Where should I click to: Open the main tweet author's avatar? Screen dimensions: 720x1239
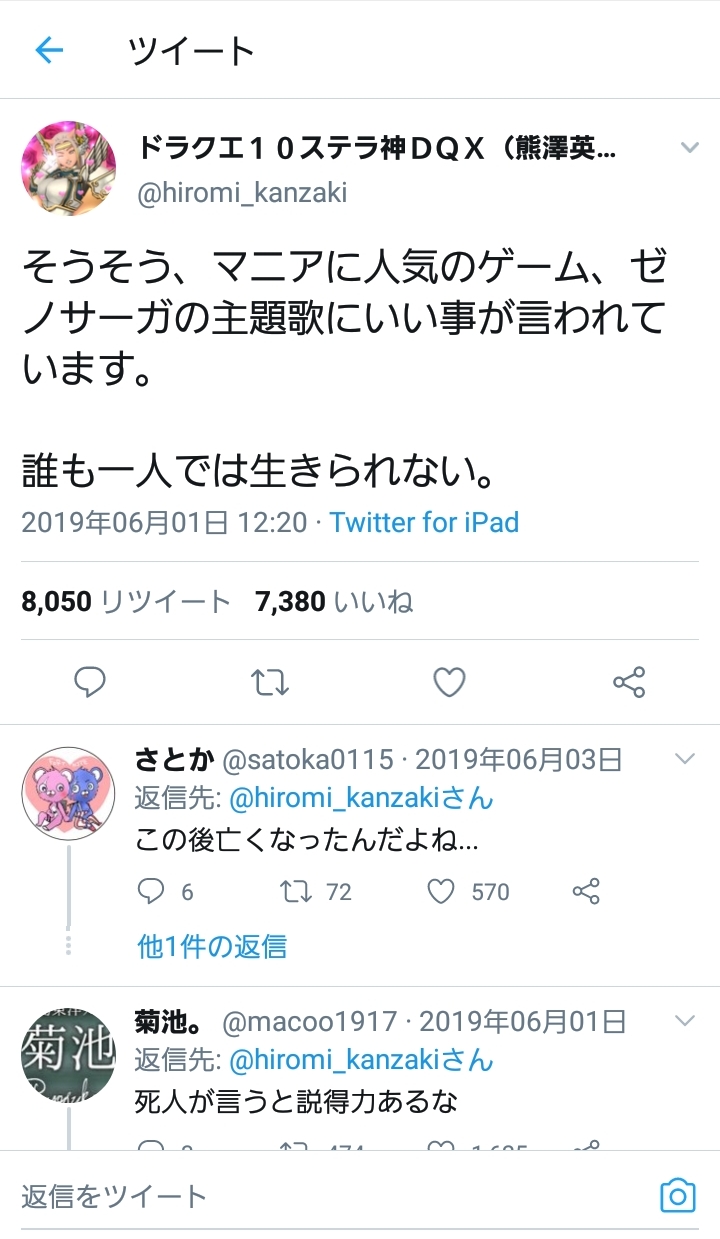coord(69,163)
